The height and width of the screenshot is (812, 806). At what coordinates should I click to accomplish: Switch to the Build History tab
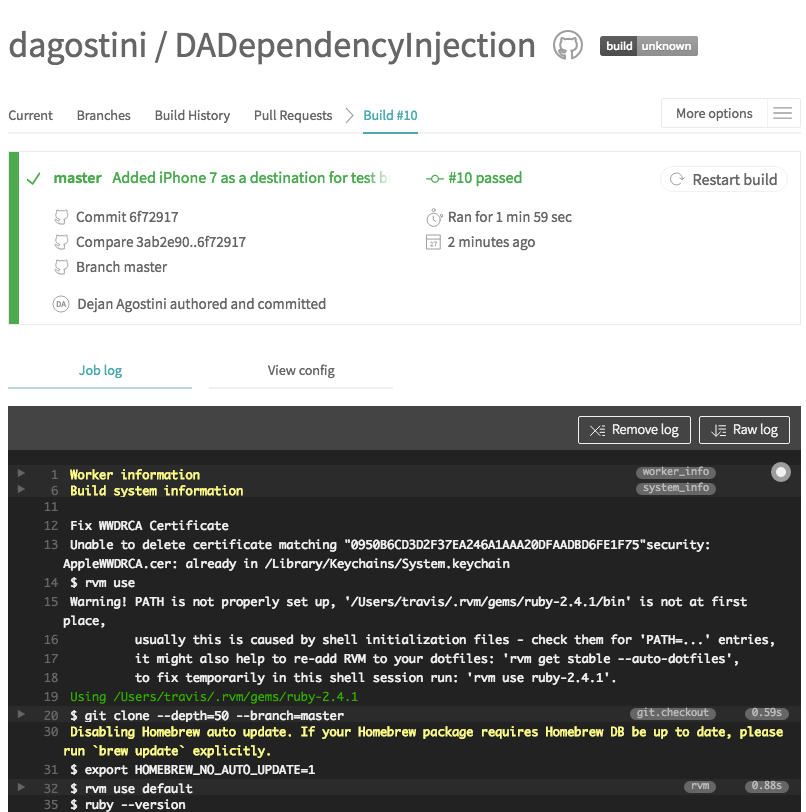tap(192, 115)
